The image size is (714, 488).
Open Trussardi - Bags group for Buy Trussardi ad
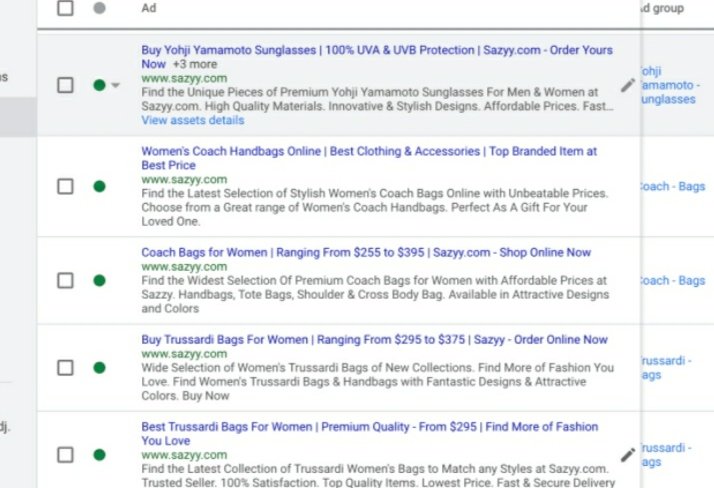(x=666, y=368)
